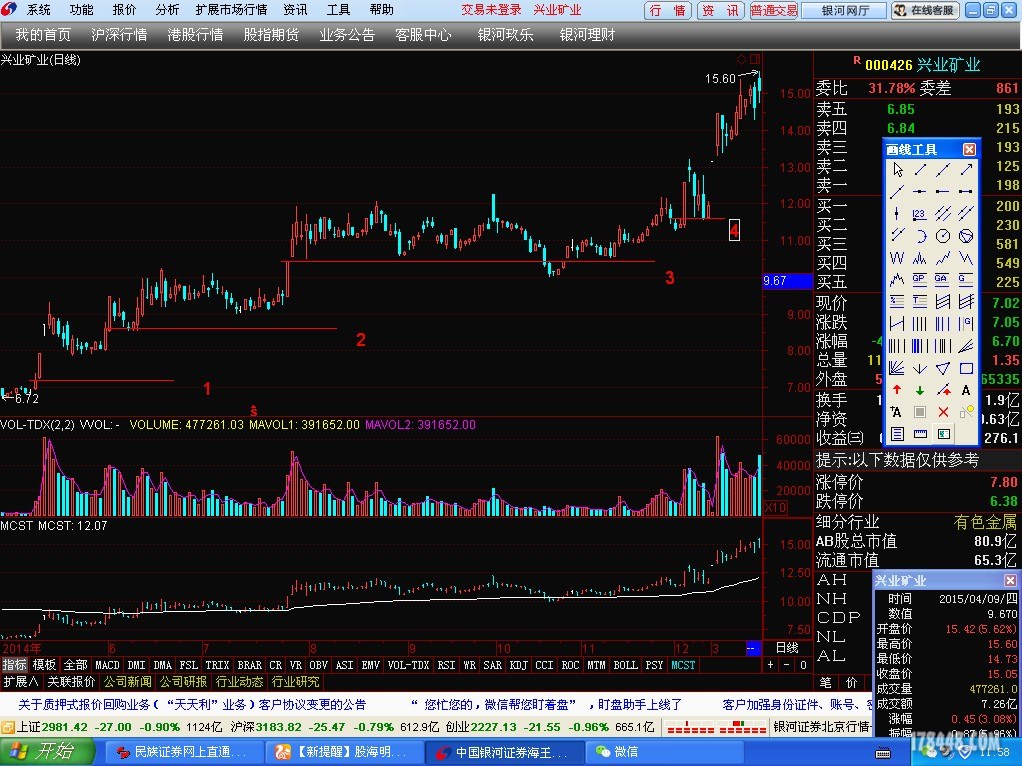
Task: Open the 行业研究 tab
Action: [295, 682]
